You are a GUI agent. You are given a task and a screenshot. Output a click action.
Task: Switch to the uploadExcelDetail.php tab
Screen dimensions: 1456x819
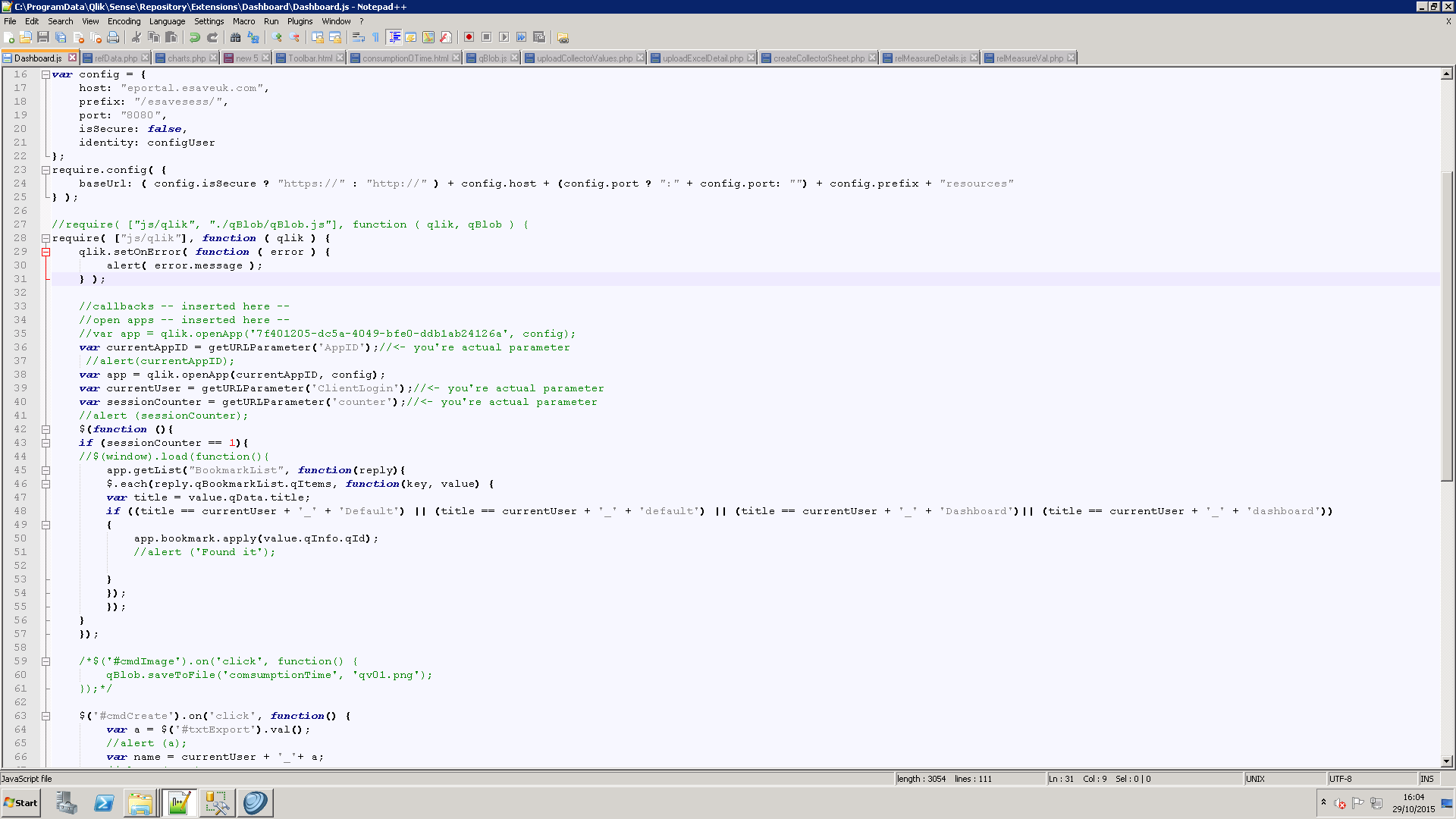pos(703,58)
